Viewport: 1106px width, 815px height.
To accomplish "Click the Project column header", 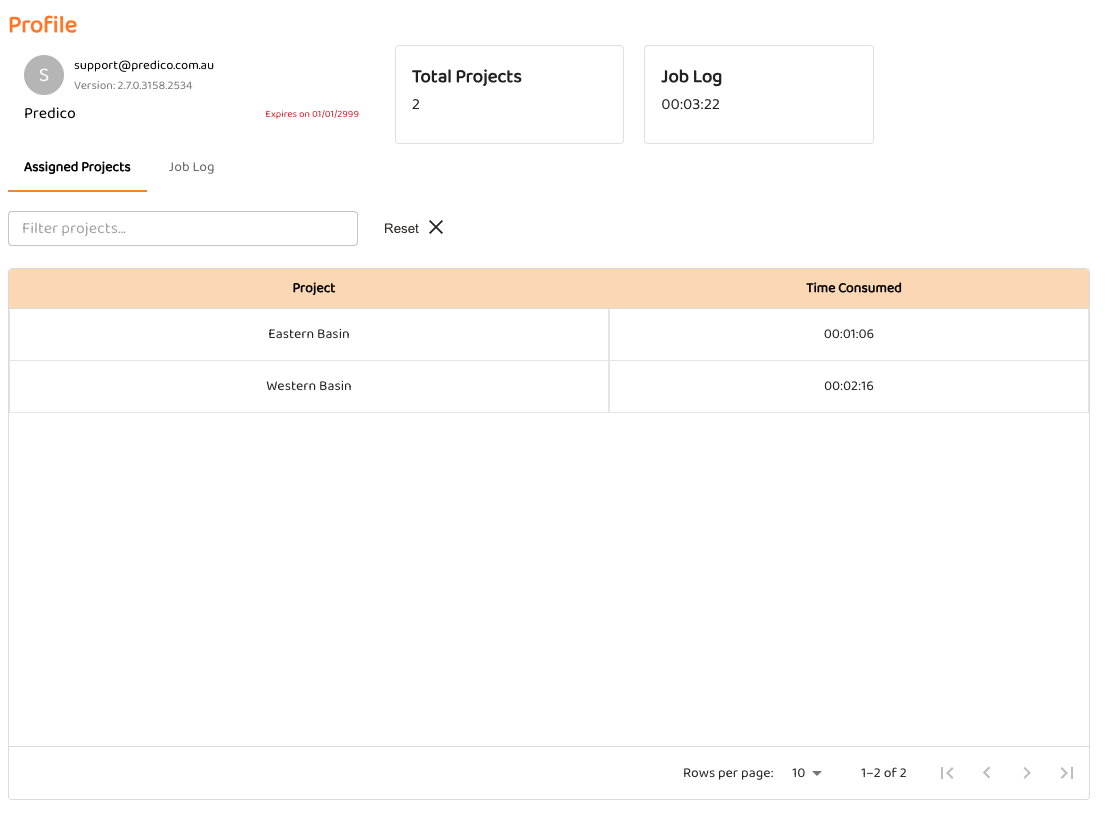I will 313,288.
